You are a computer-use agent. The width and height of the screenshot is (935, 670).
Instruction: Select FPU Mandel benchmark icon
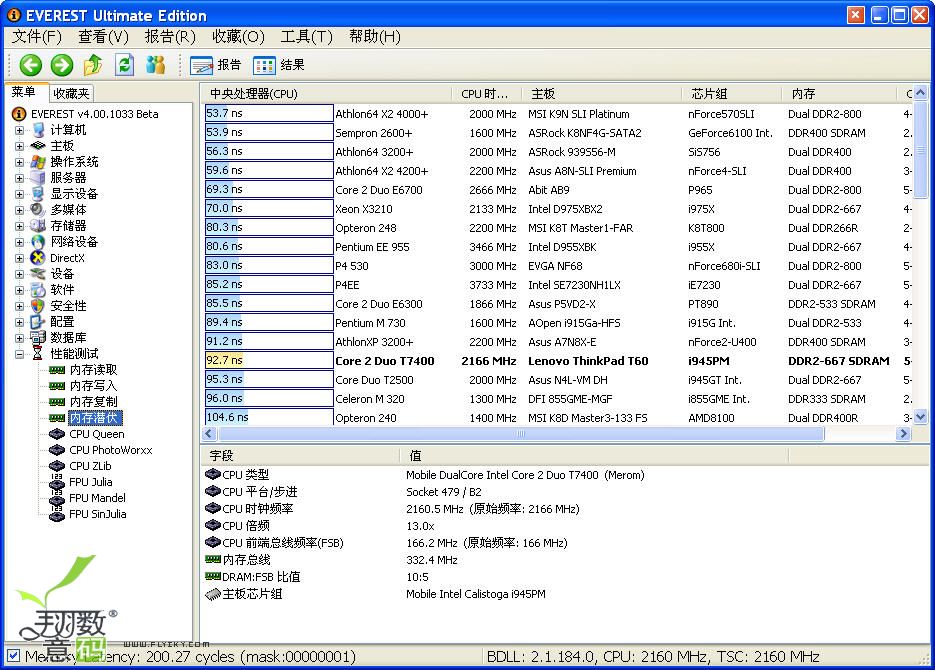[57, 498]
